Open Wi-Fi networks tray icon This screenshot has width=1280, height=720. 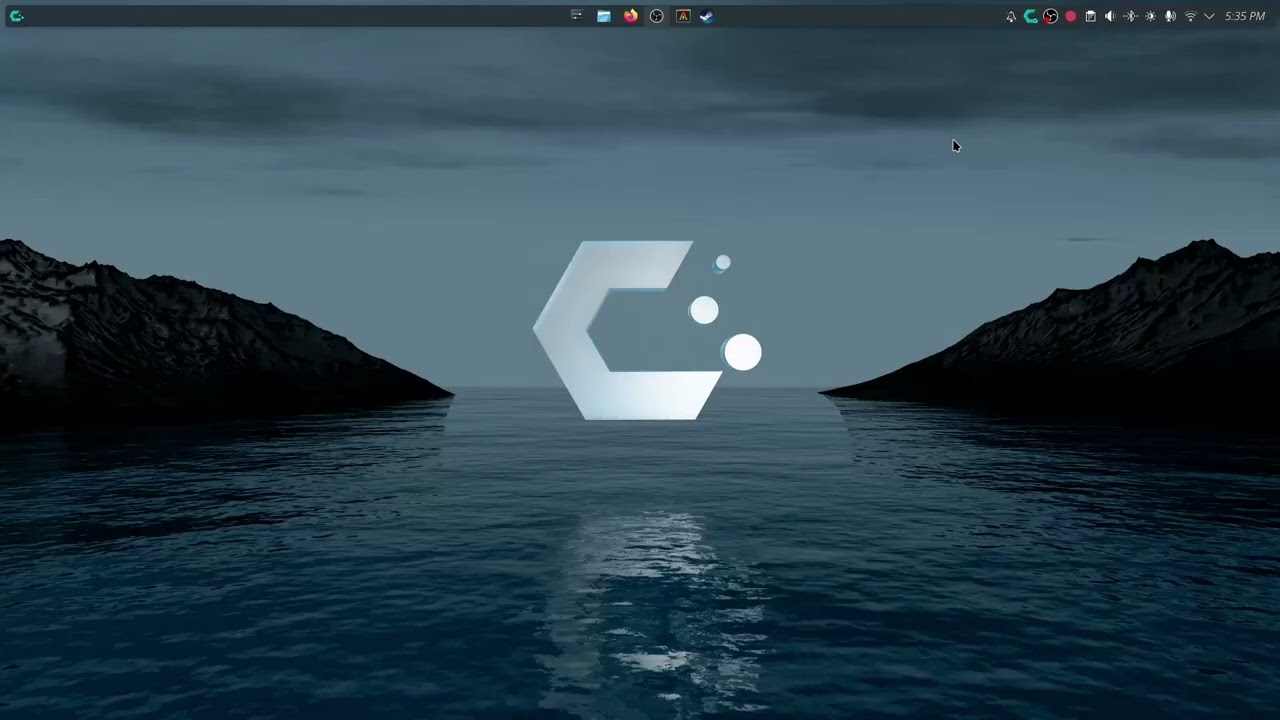coord(1190,16)
